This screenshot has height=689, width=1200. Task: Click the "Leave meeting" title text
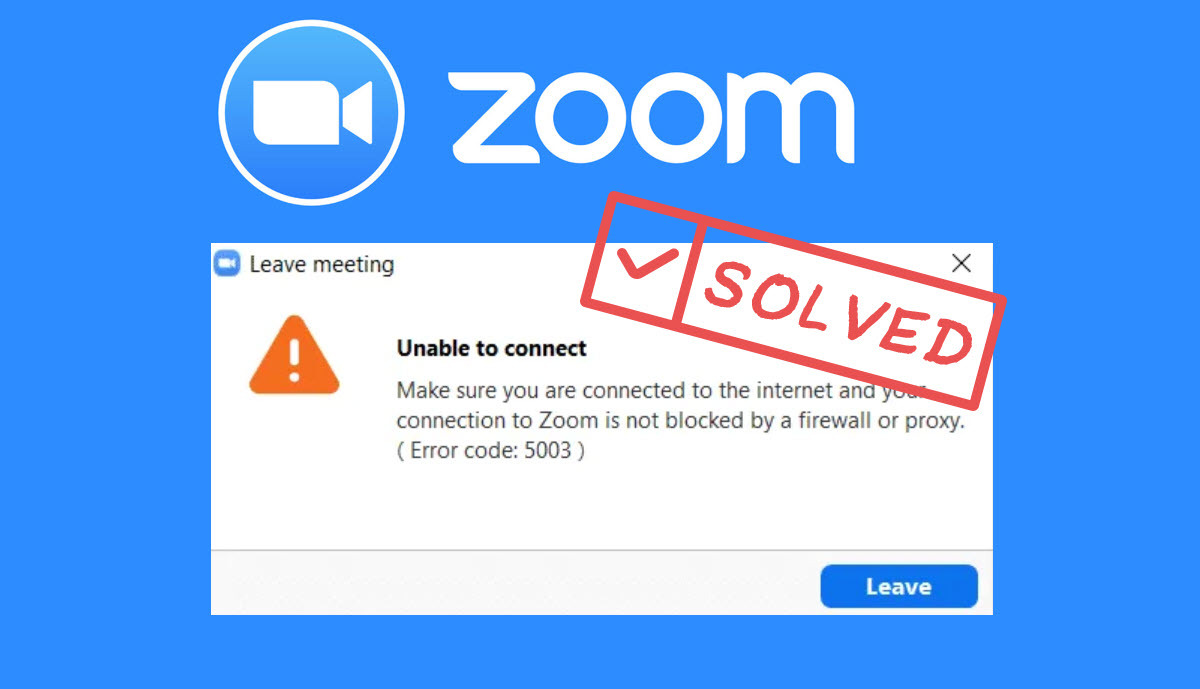321,265
